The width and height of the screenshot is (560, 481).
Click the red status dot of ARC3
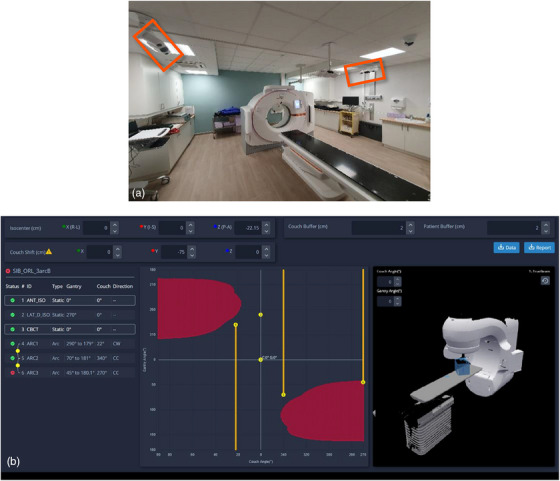(x=12, y=372)
